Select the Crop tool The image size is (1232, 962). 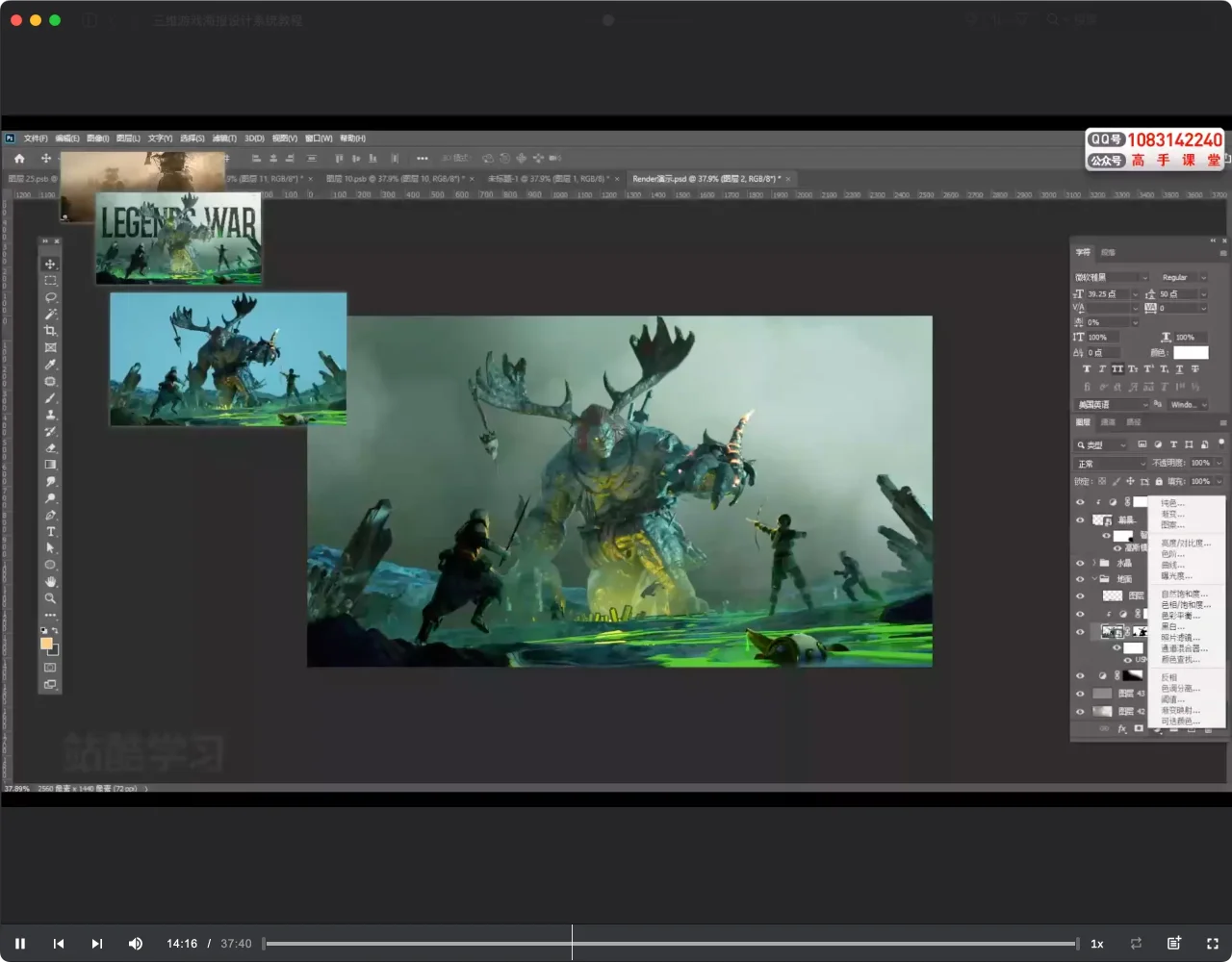point(50,331)
